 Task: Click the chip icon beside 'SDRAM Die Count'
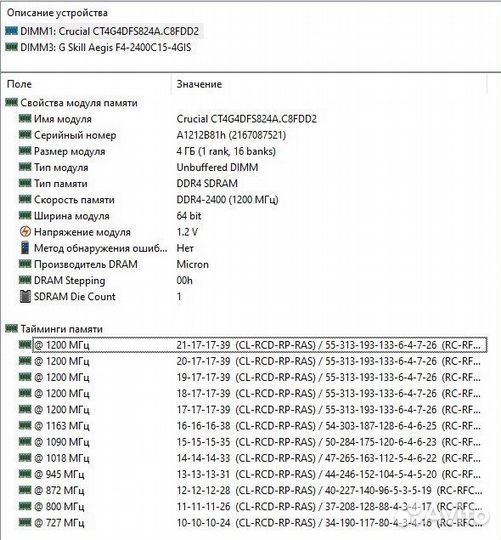point(25,297)
